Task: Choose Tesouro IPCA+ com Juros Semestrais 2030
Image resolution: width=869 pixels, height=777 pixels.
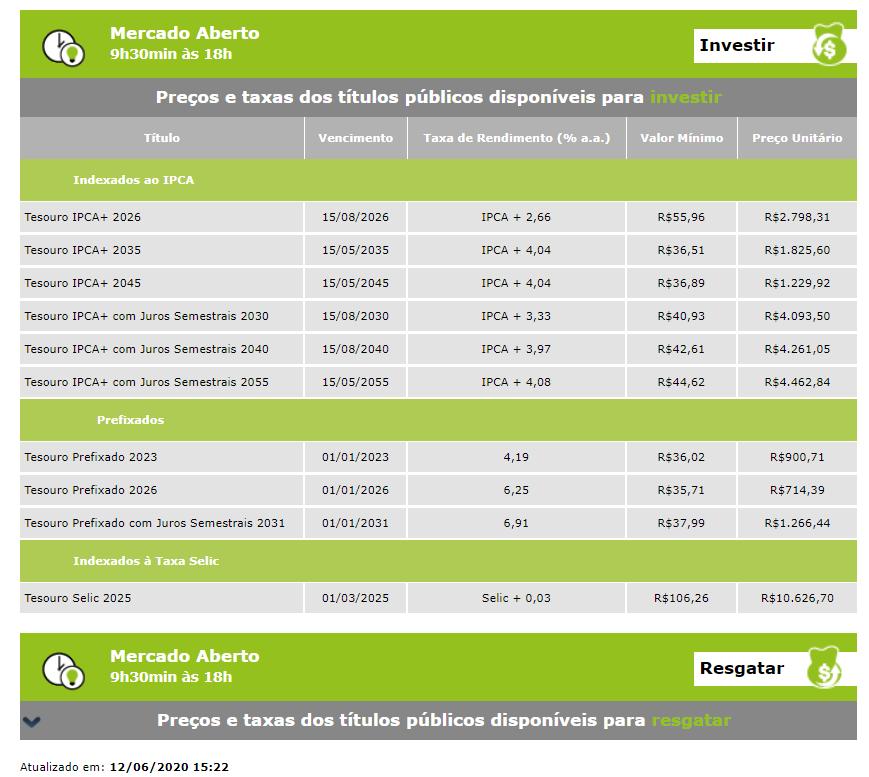Action: pos(146,316)
